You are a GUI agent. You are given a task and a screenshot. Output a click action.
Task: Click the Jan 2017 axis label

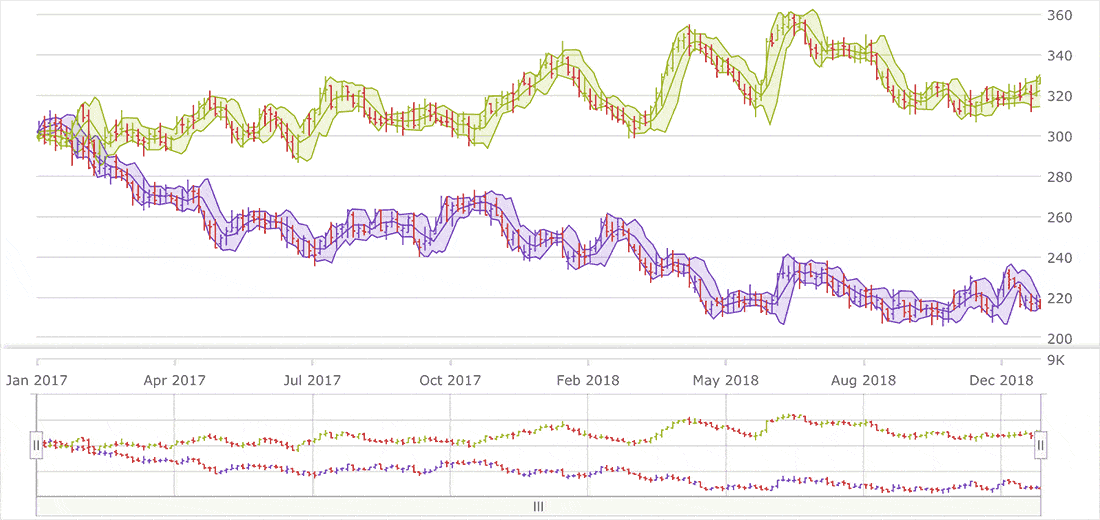click(x=37, y=380)
